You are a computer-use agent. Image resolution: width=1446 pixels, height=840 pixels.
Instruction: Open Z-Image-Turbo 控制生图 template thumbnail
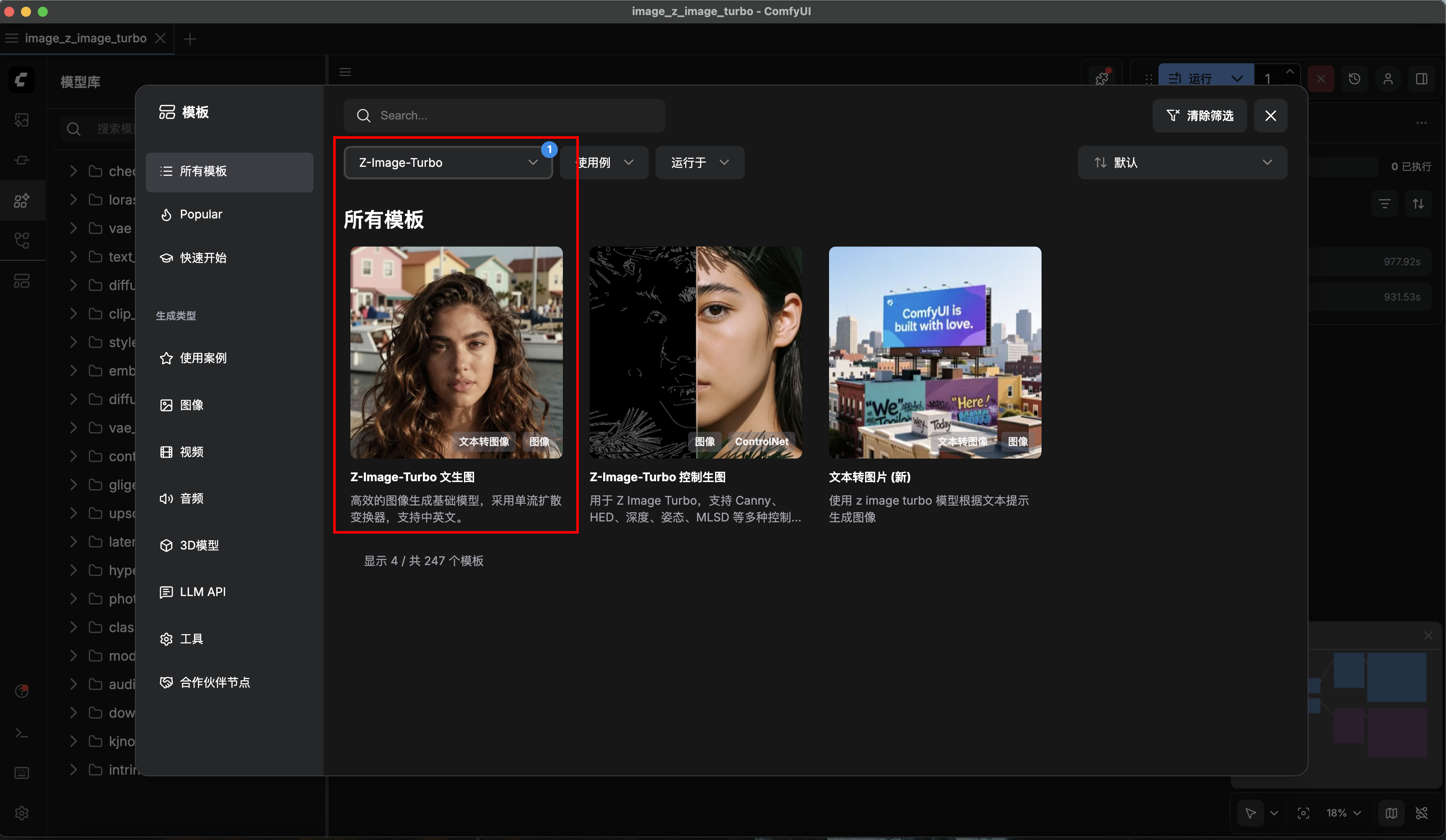tap(695, 352)
